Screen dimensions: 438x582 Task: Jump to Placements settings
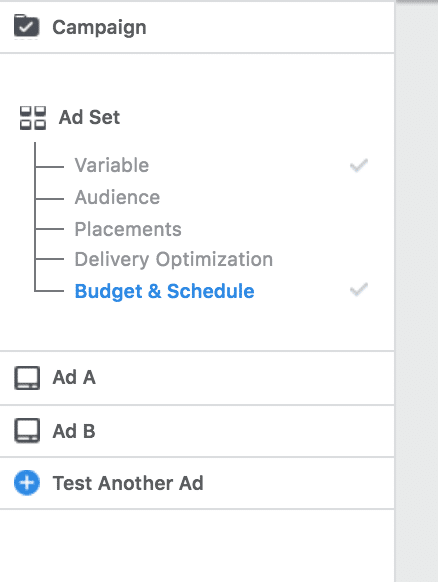tap(128, 229)
